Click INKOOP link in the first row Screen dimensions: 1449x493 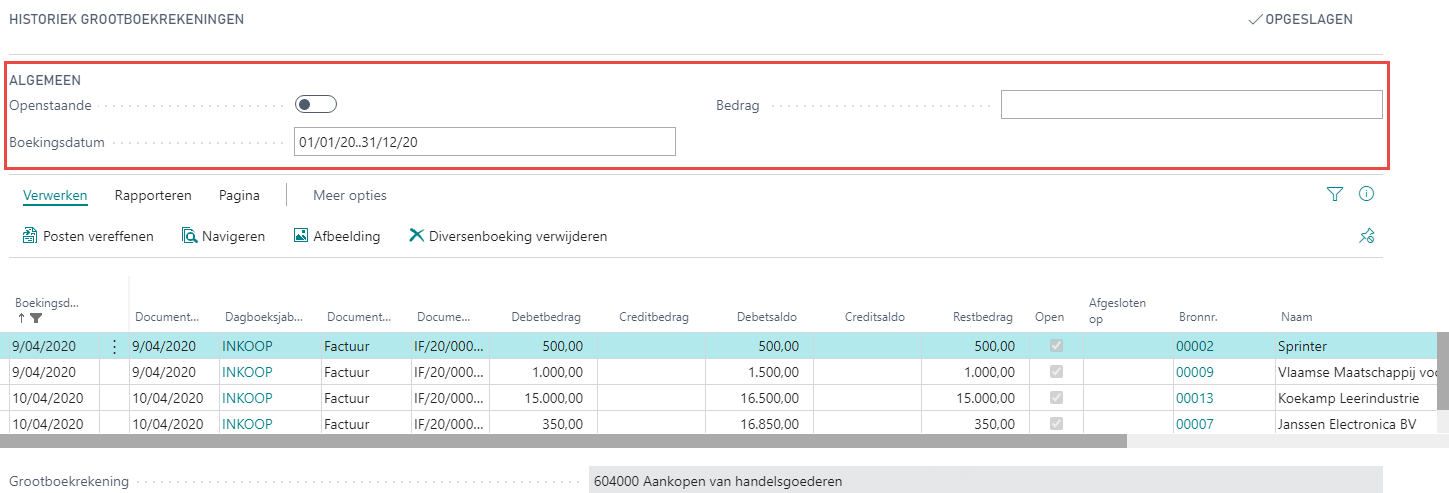click(x=247, y=347)
